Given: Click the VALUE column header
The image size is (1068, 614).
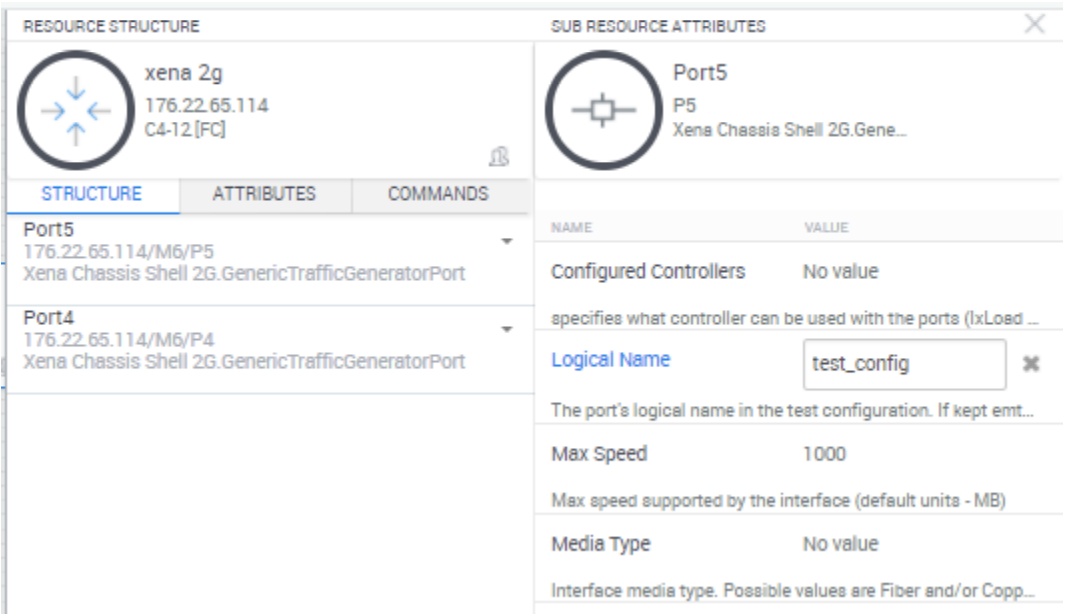Looking at the screenshot, I should pos(826,227).
